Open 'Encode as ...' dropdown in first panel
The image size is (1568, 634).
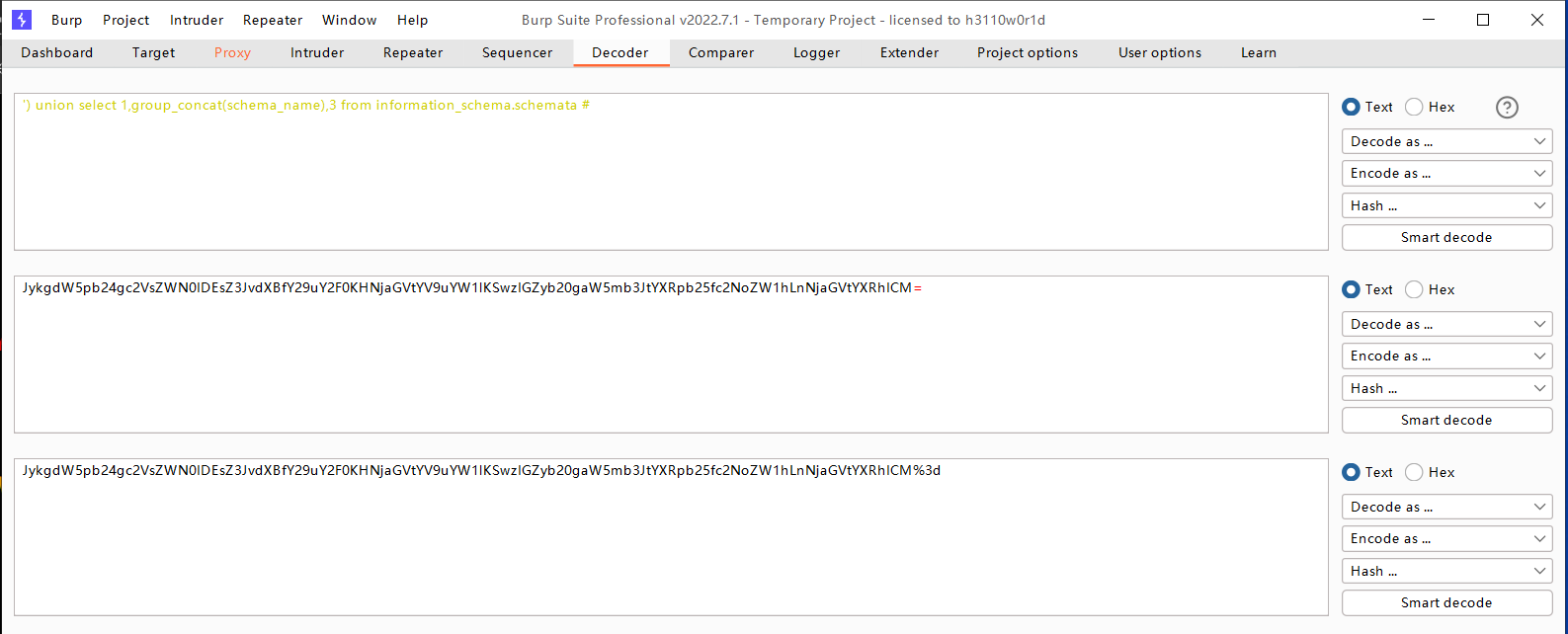click(1446, 173)
